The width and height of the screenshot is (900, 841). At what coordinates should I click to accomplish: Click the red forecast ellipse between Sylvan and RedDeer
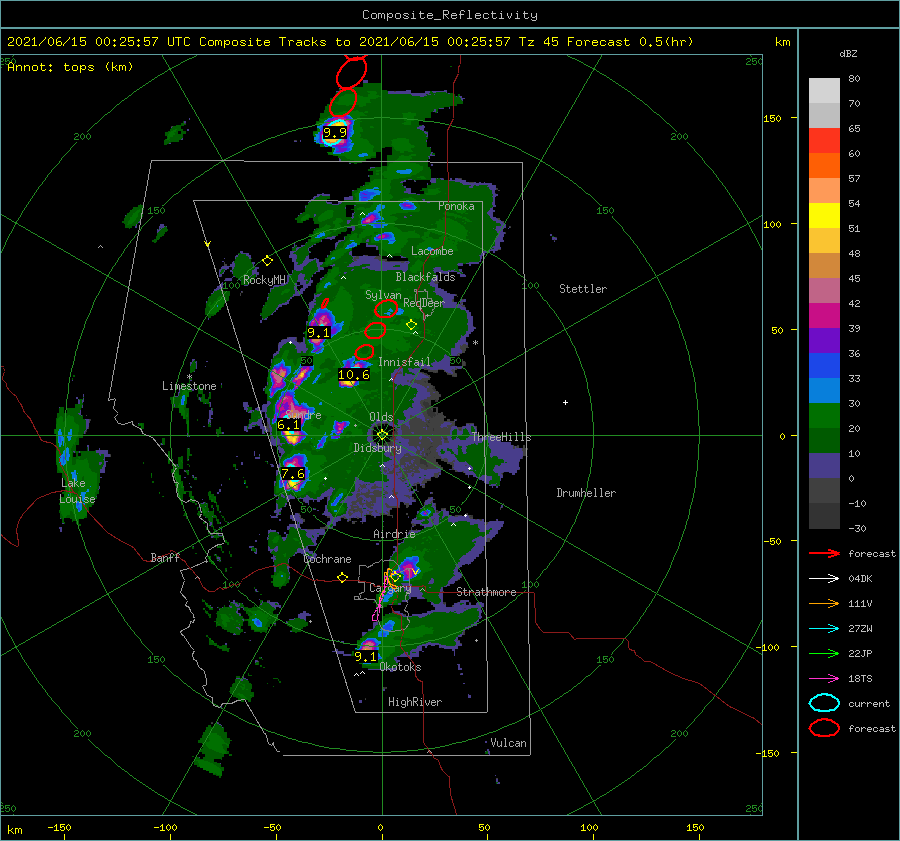386,309
